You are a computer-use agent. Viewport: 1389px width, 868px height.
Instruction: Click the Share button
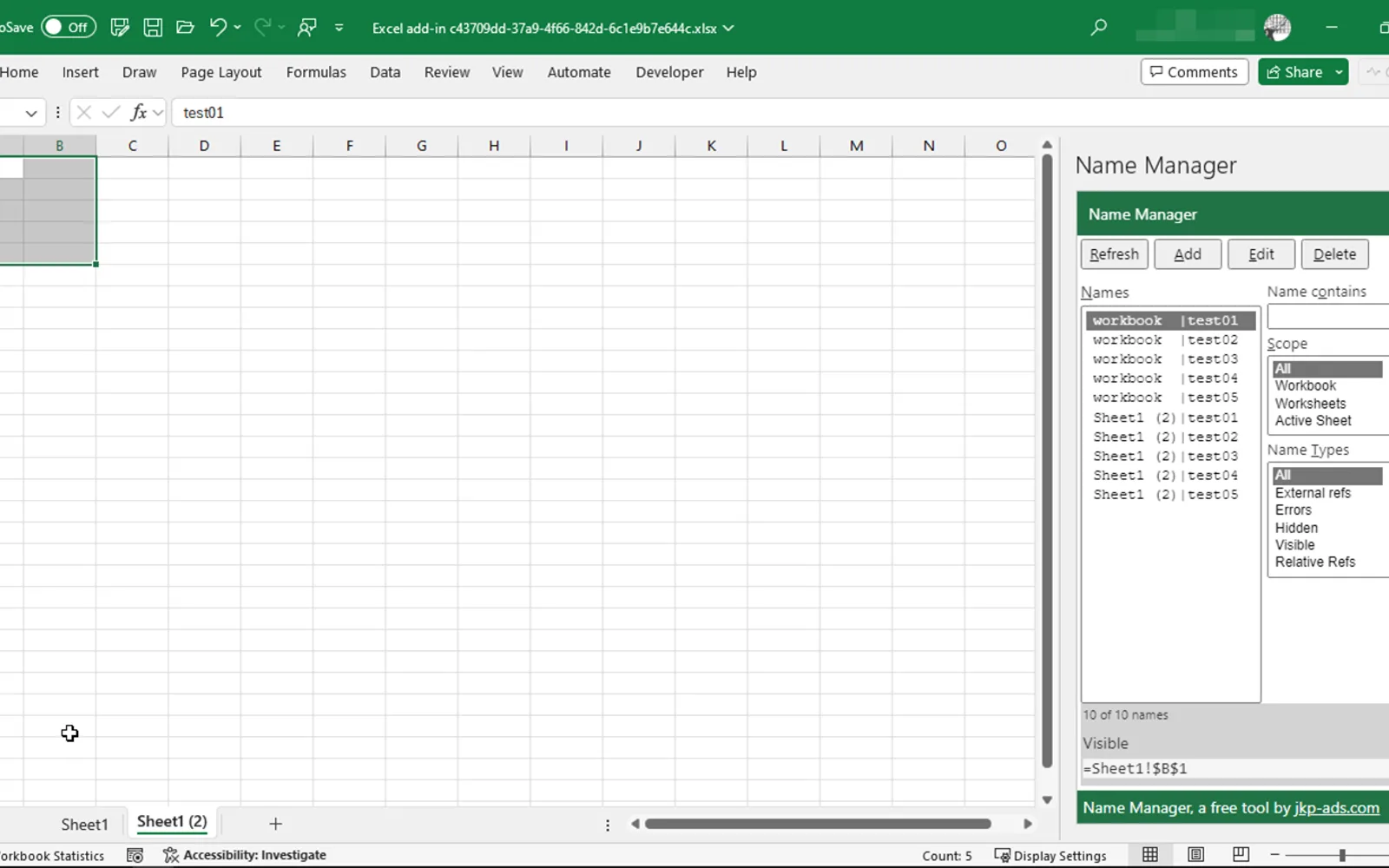(x=1294, y=72)
